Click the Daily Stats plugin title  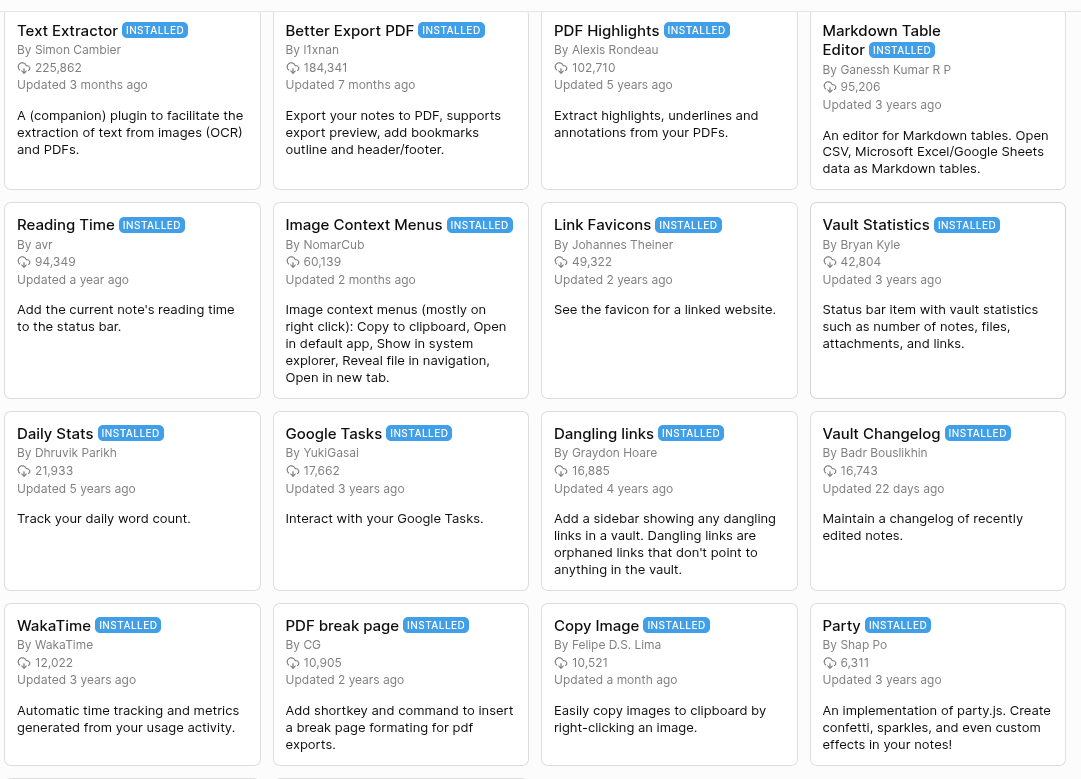tap(55, 434)
